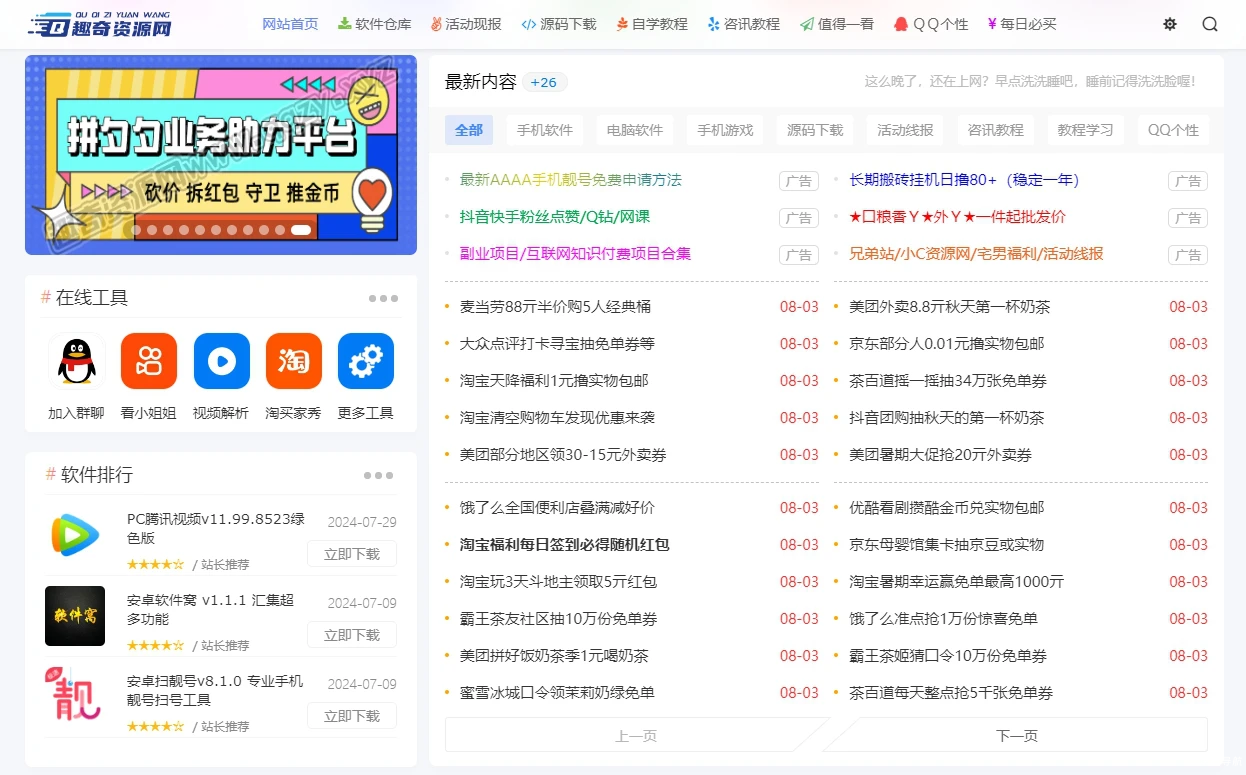Select the 全部 category tab
This screenshot has height=775, width=1246.
[469, 130]
